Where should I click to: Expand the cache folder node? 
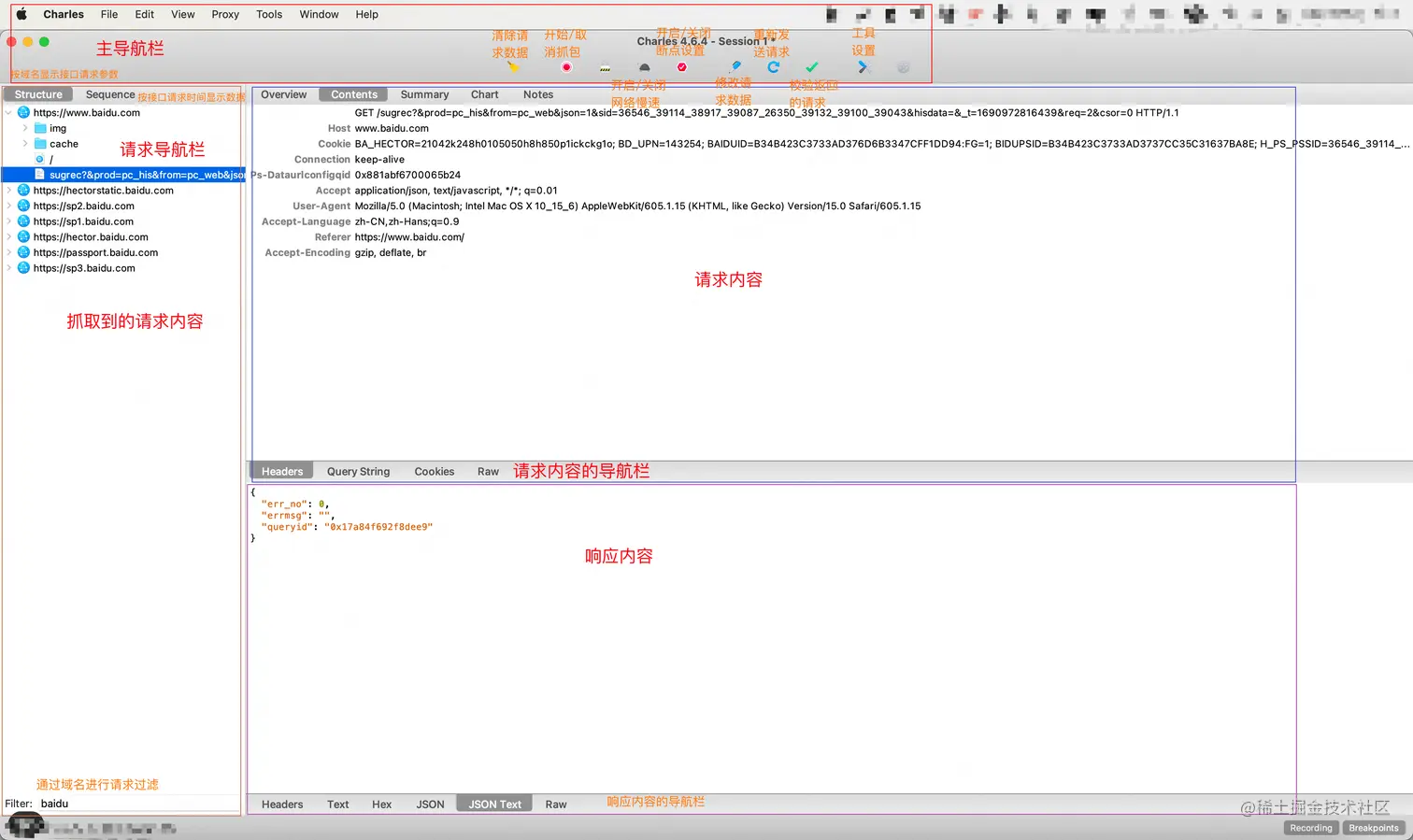tap(25, 144)
